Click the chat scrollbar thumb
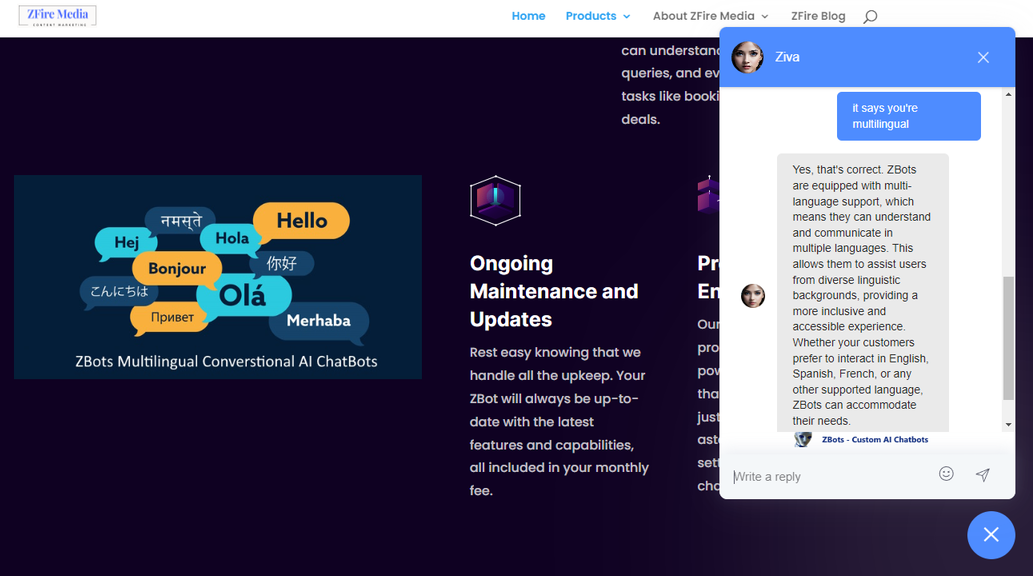The image size is (1033, 576). point(1008,337)
